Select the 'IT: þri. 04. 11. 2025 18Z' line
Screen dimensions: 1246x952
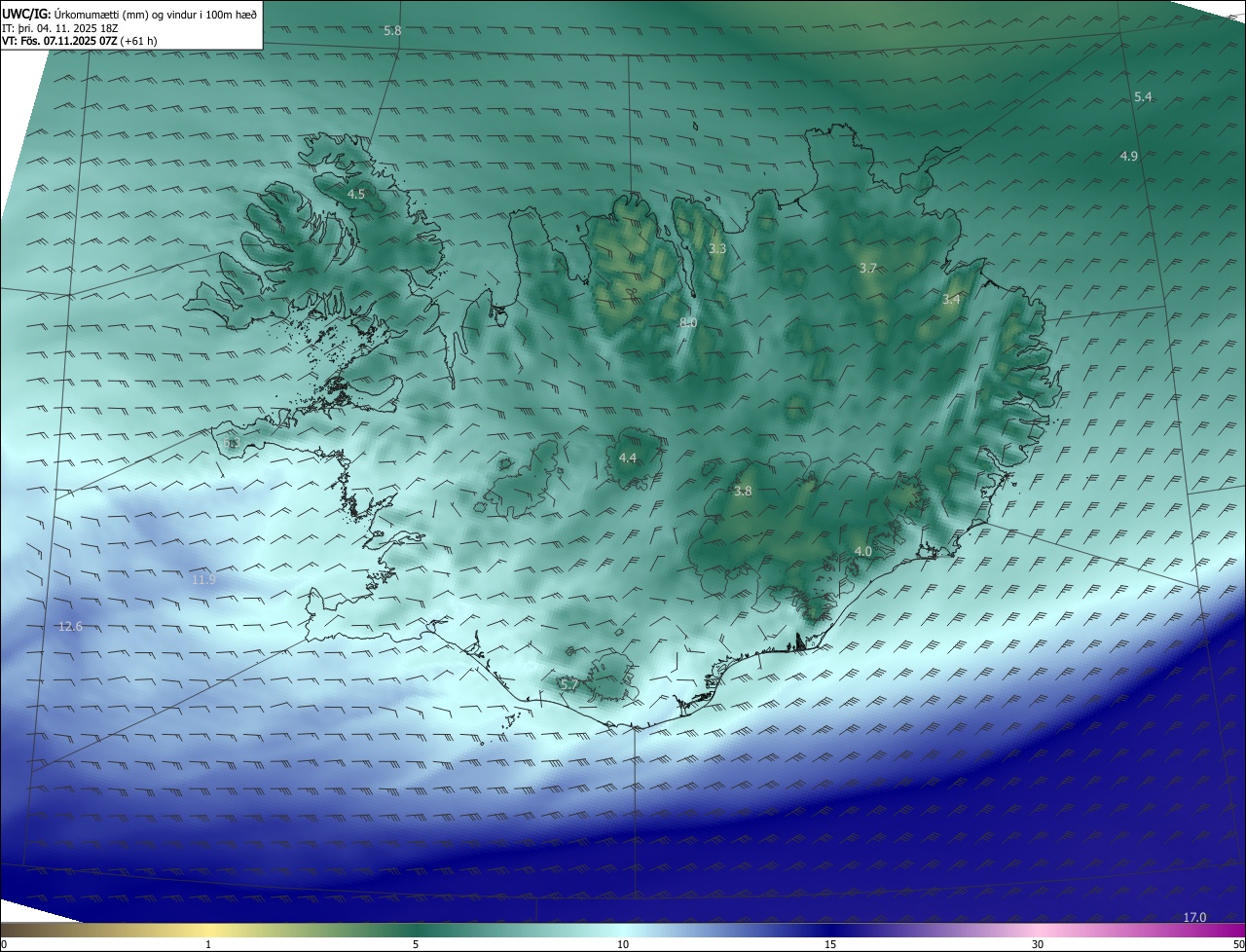pos(59,27)
